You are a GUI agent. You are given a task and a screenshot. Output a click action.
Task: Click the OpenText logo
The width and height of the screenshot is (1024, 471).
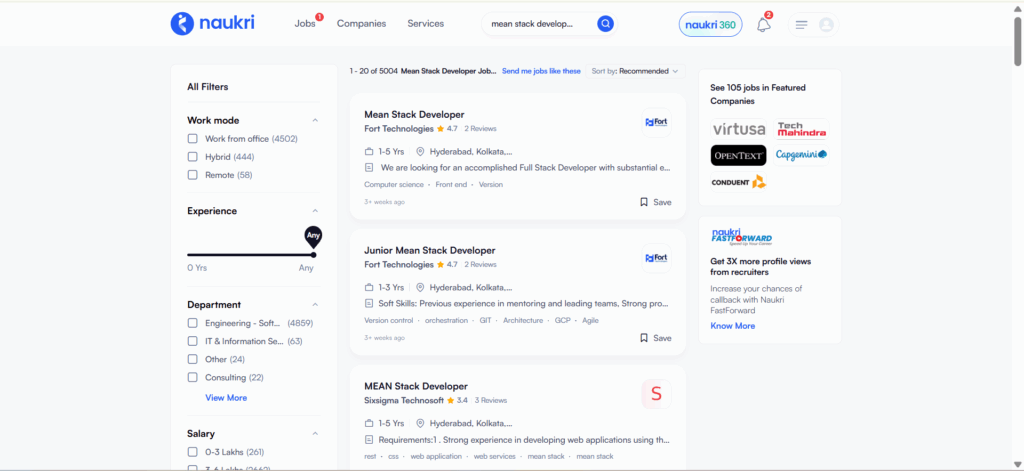click(x=739, y=155)
